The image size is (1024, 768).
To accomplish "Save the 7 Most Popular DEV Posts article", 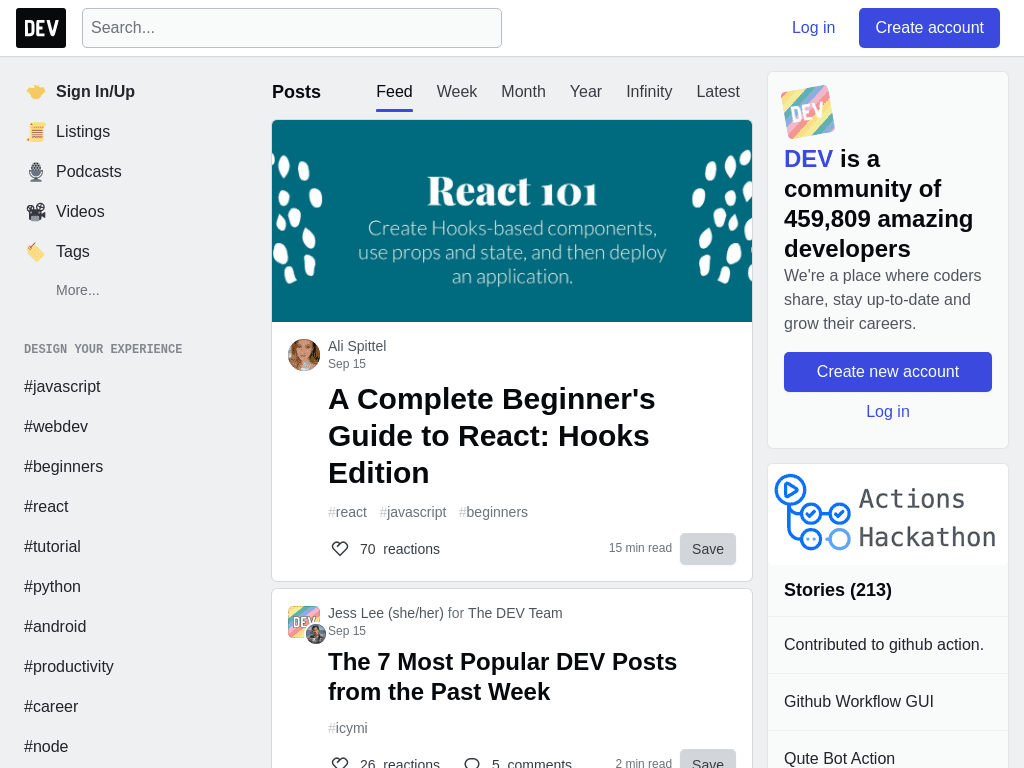I will (x=708, y=760).
